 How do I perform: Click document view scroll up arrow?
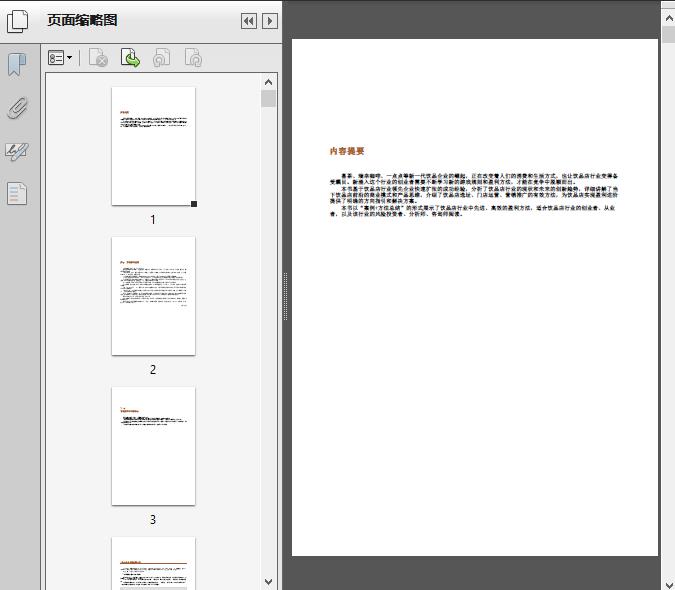[669, 19]
